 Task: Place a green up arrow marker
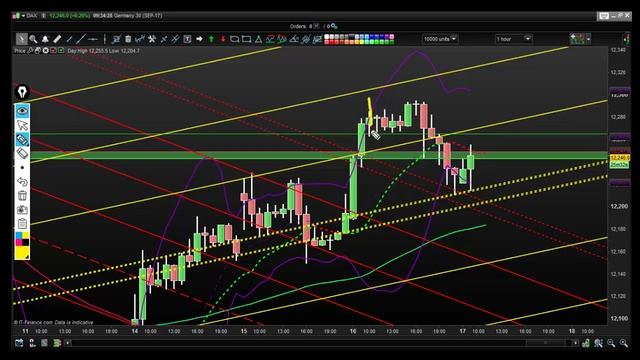(211, 39)
